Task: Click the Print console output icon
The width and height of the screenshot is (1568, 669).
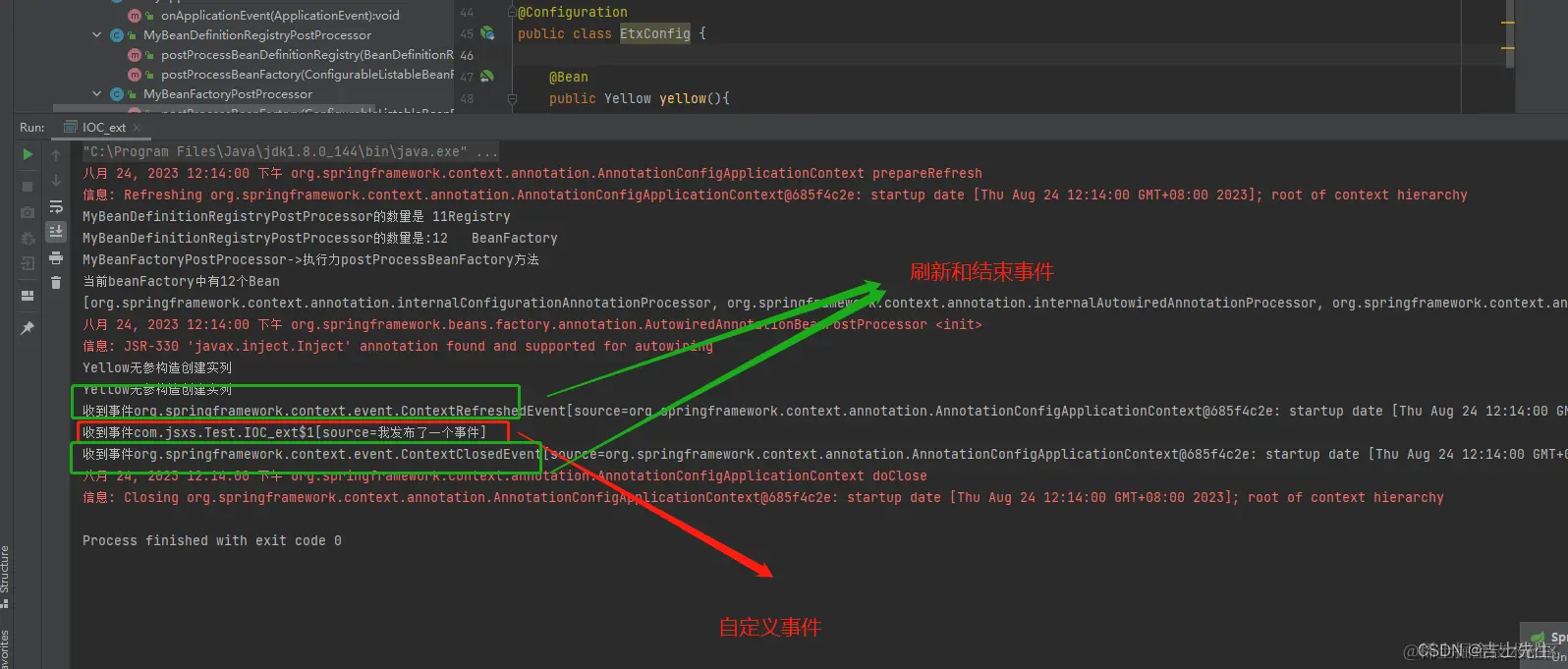Action: pos(56,257)
